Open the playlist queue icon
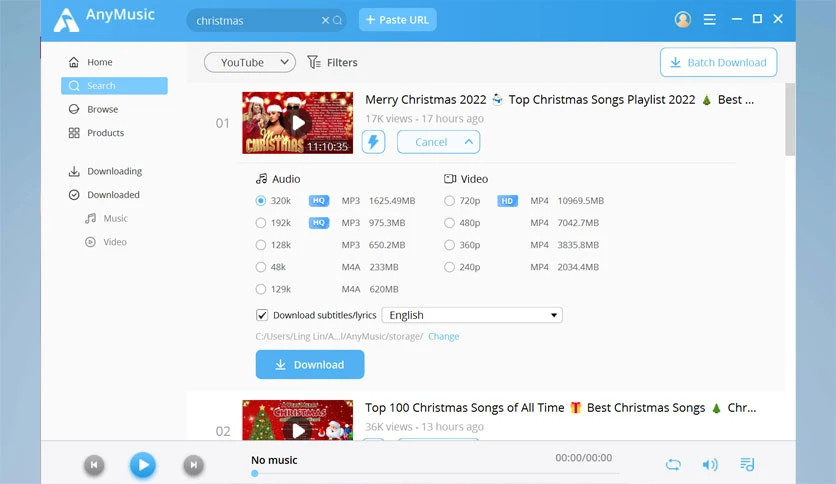 [747, 464]
